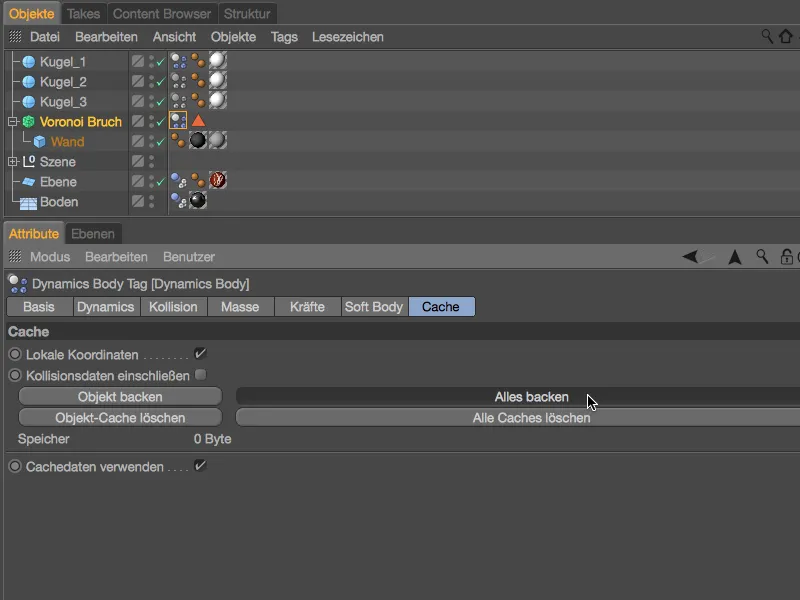Image resolution: width=800 pixels, height=600 pixels.
Task: Select the Wand object in the tree
Action: [x=67, y=141]
